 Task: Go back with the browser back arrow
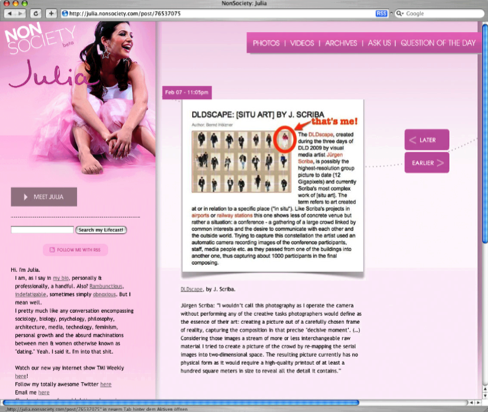(x=10, y=14)
